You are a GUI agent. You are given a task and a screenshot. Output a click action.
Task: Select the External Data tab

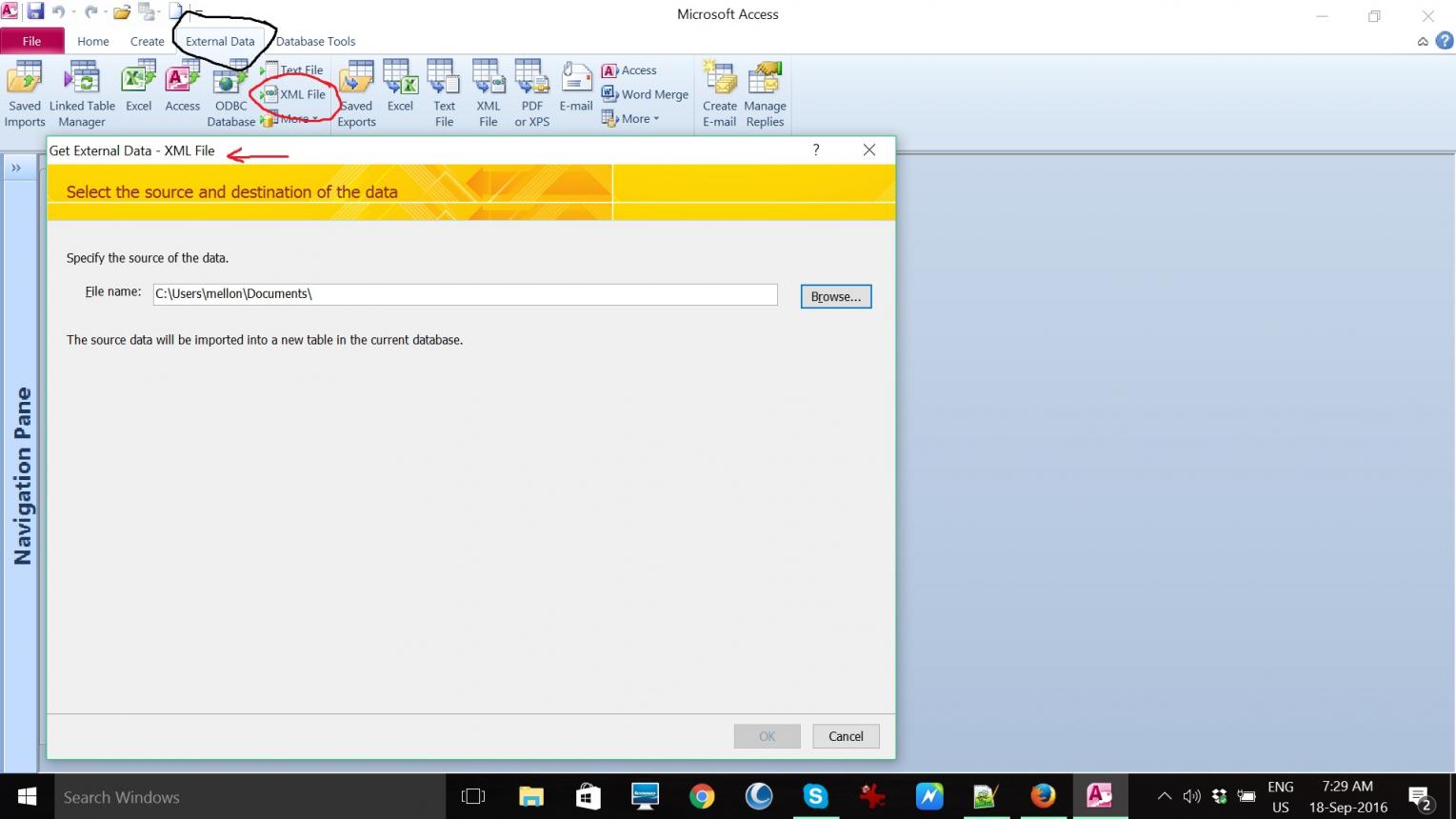pos(220,41)
